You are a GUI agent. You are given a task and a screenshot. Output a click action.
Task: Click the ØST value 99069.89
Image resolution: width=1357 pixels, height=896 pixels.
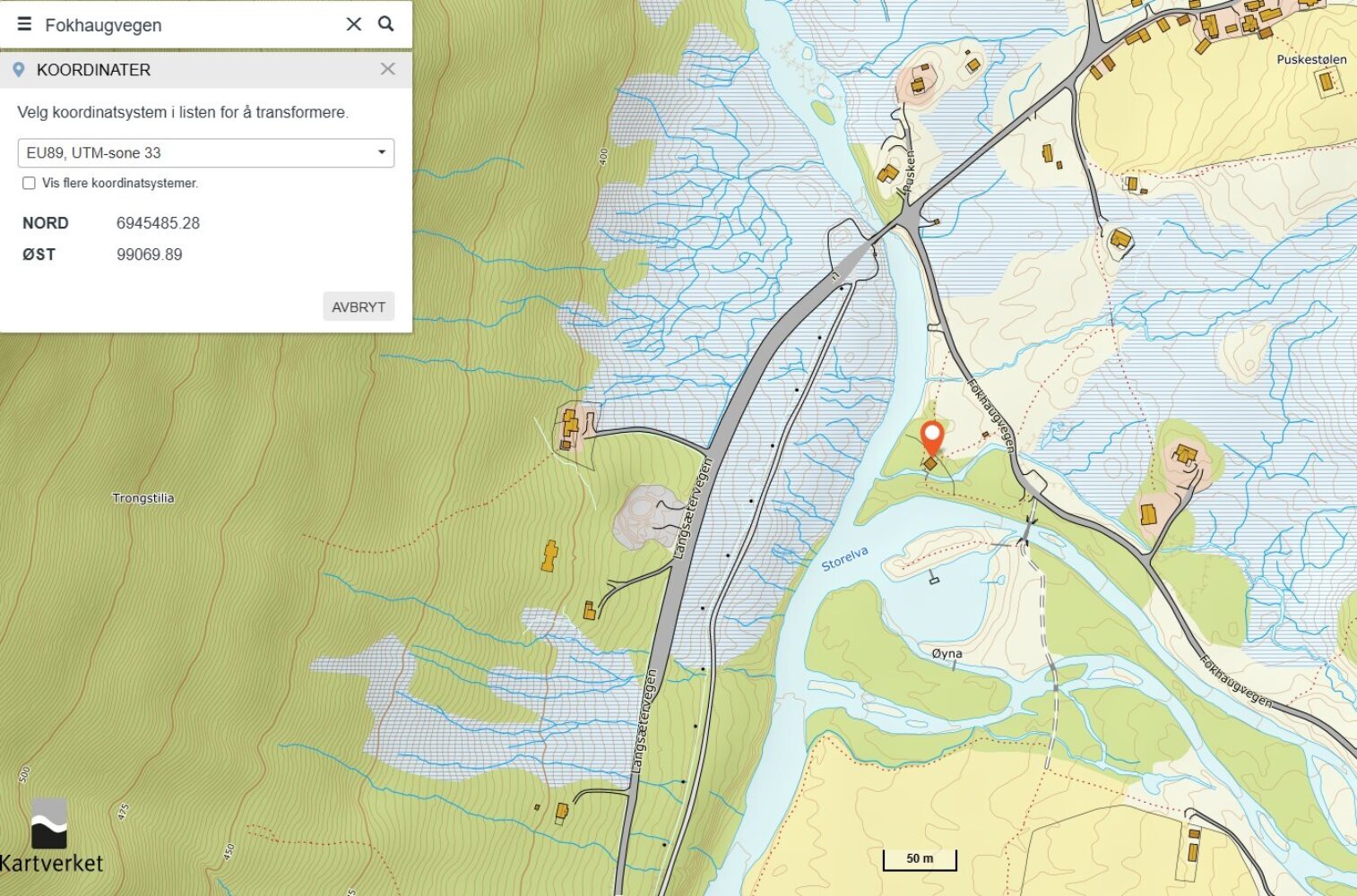[149, 254]
